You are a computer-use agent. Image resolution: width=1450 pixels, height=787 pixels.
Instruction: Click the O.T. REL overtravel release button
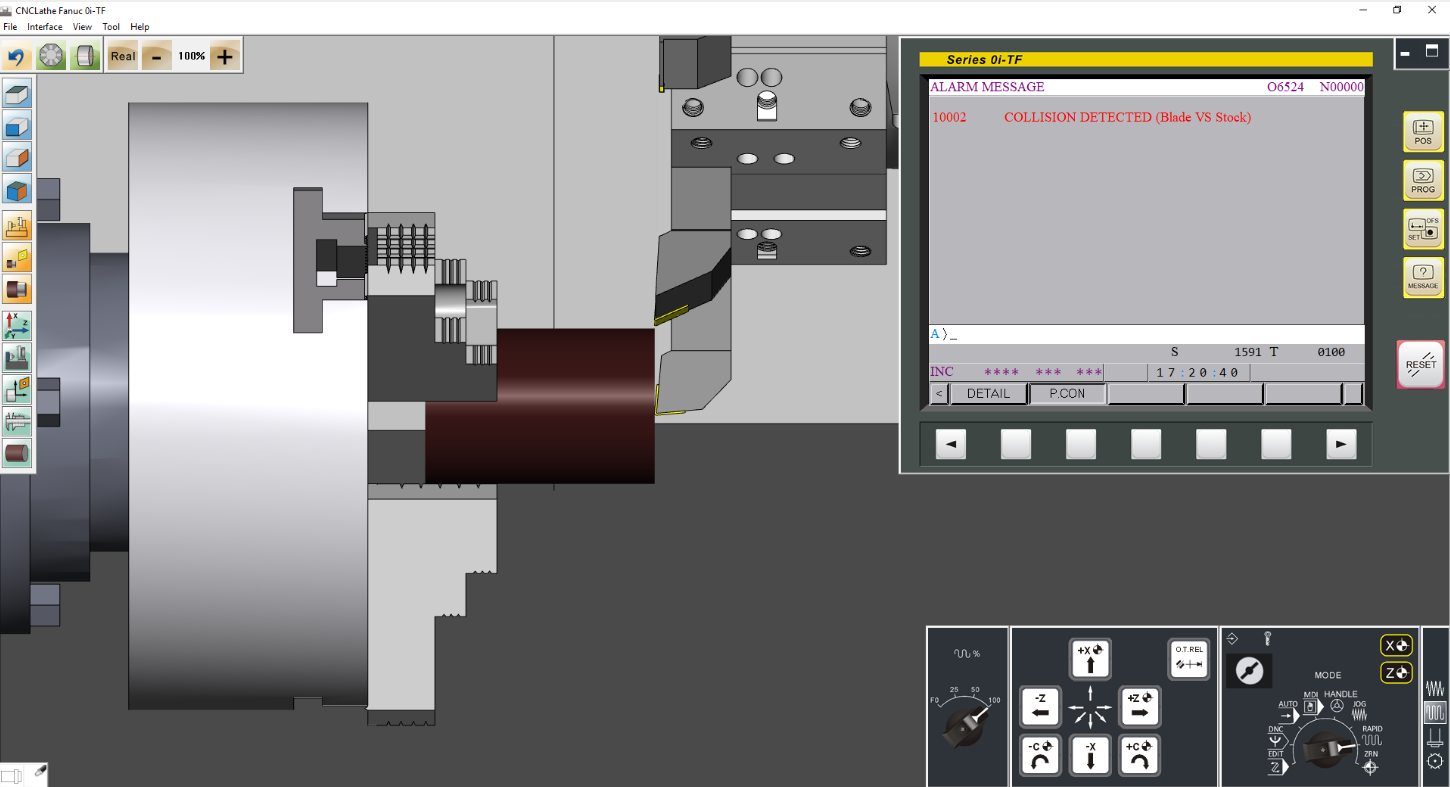(1188, 660)
